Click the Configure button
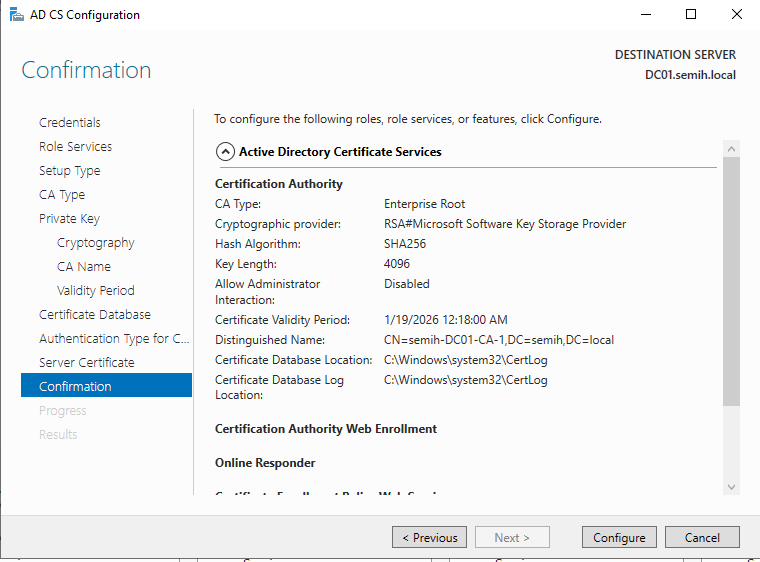The image size is (760, 562). 619,537
